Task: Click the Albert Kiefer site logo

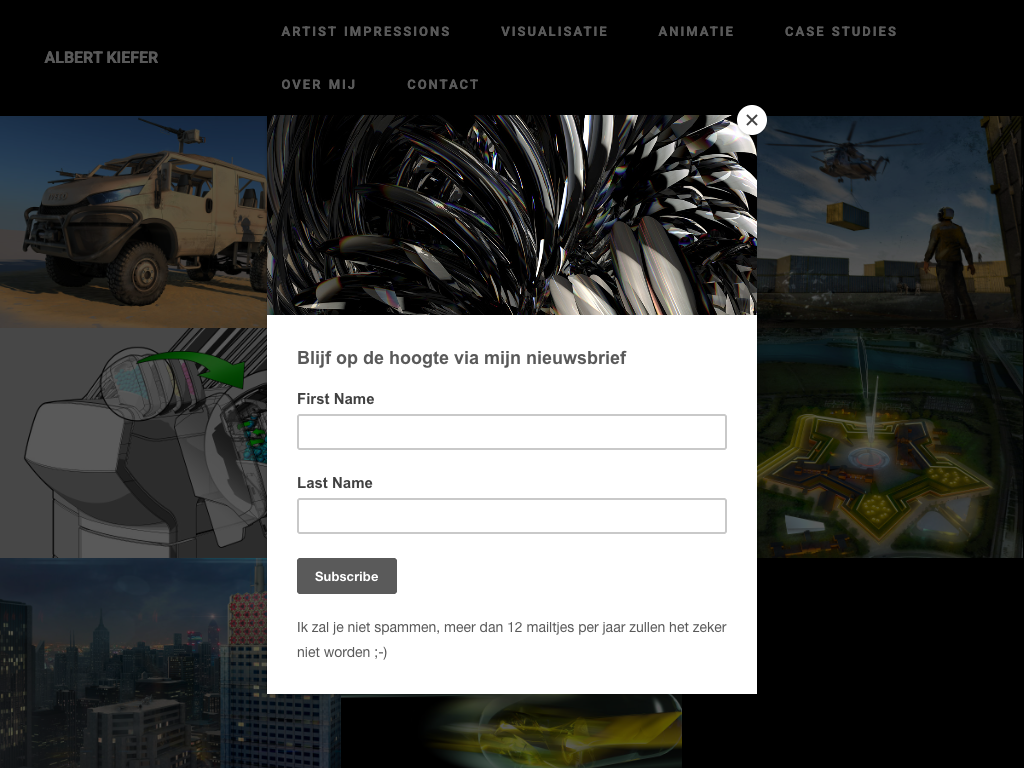Action: 101,57
